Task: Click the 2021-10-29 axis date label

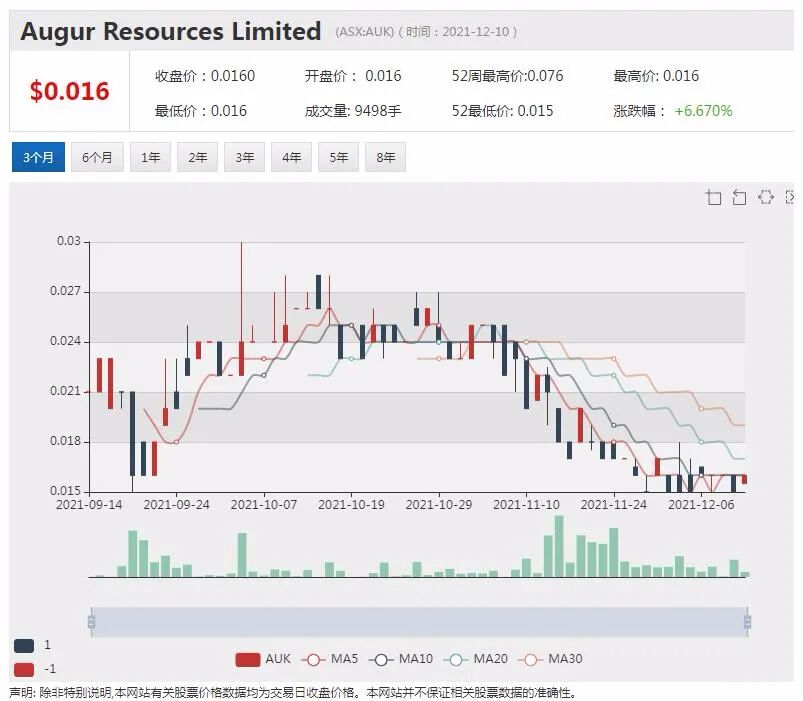Action: coord(439,505)
